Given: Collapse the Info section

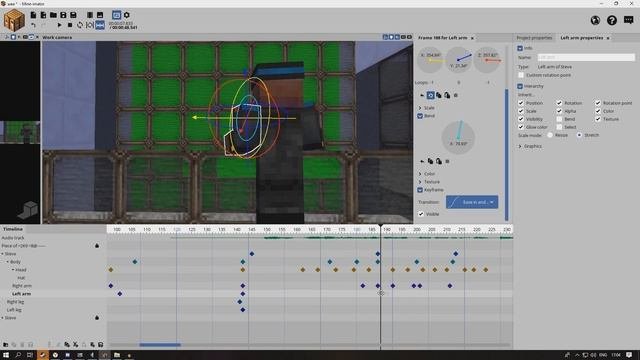Looking at the screenshot, I should point(520,48).
